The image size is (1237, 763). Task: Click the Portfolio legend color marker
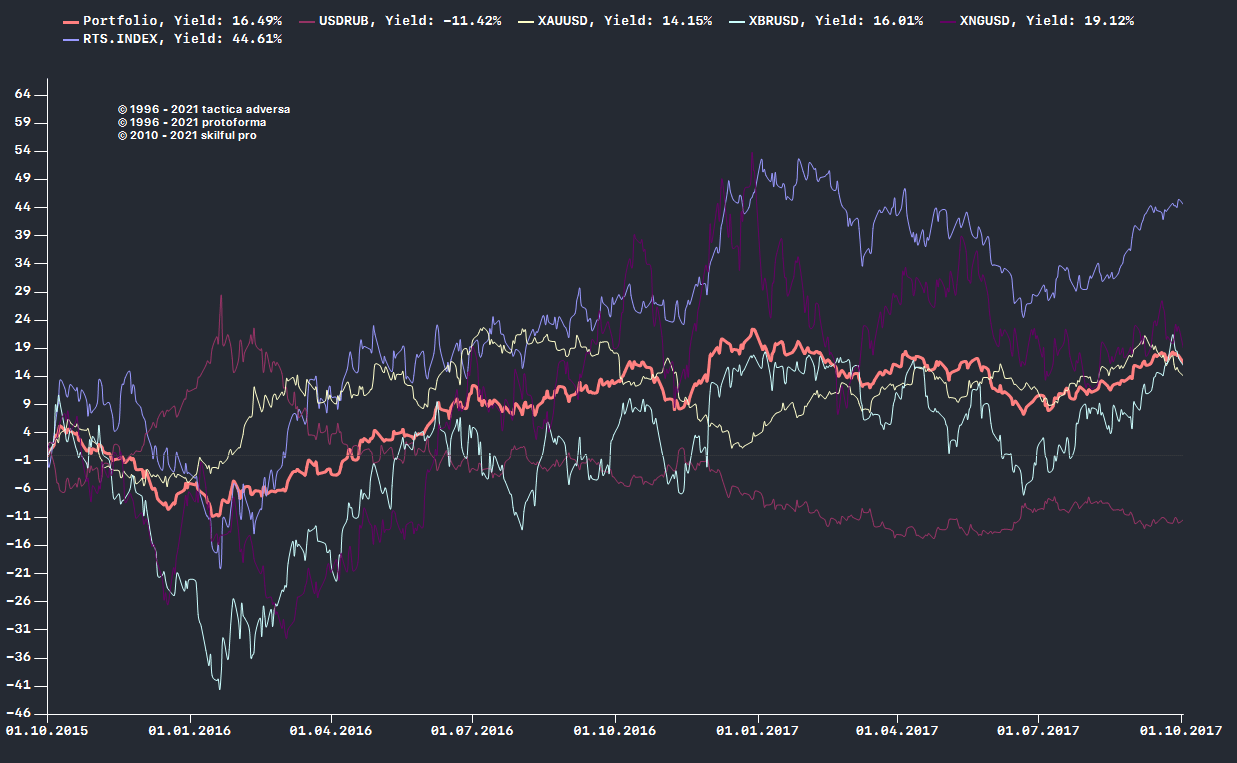(x=71, y=21)
